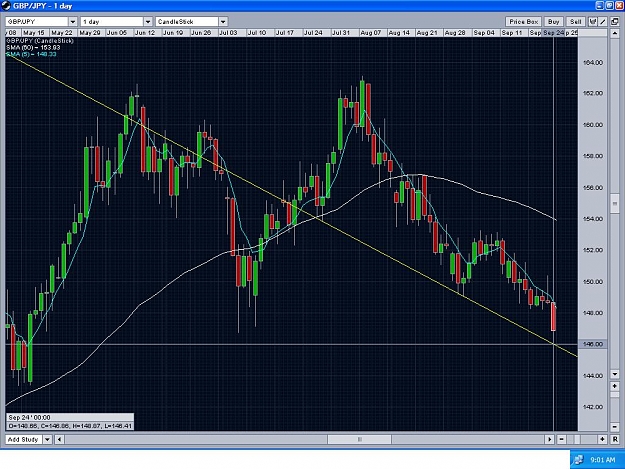Viewport: 625px width, 469px height.
Task: Click the highlighted 146.00 price marker
Action: click(593, 344)
